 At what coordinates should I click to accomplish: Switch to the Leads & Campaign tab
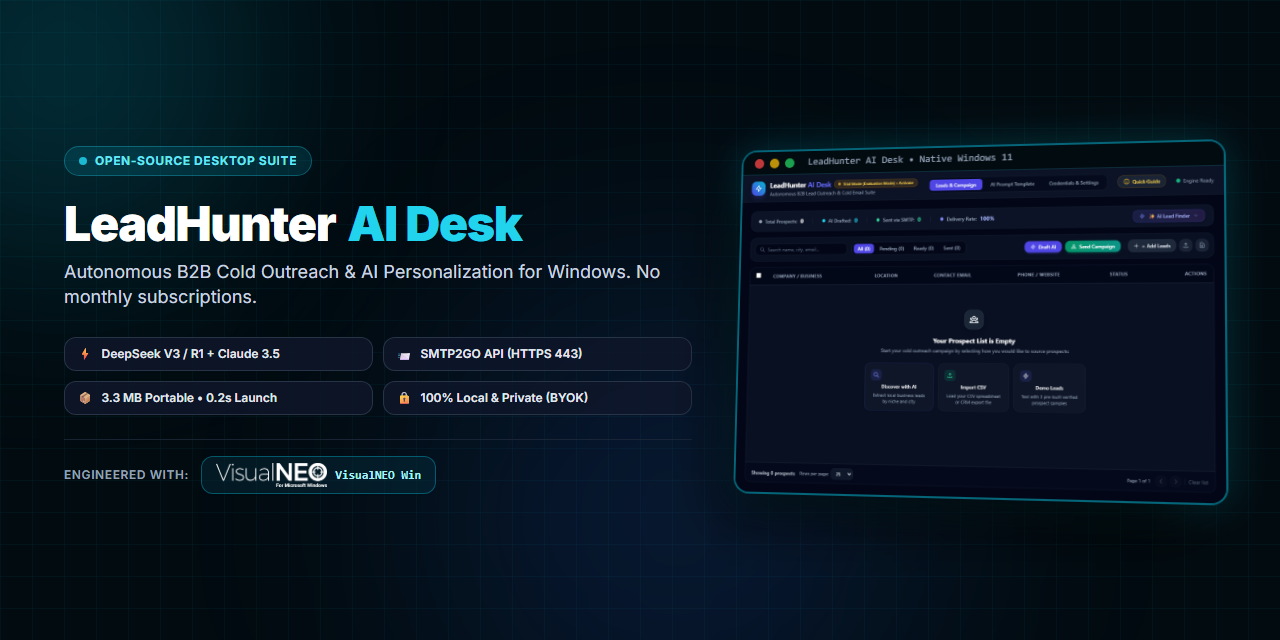956,185
